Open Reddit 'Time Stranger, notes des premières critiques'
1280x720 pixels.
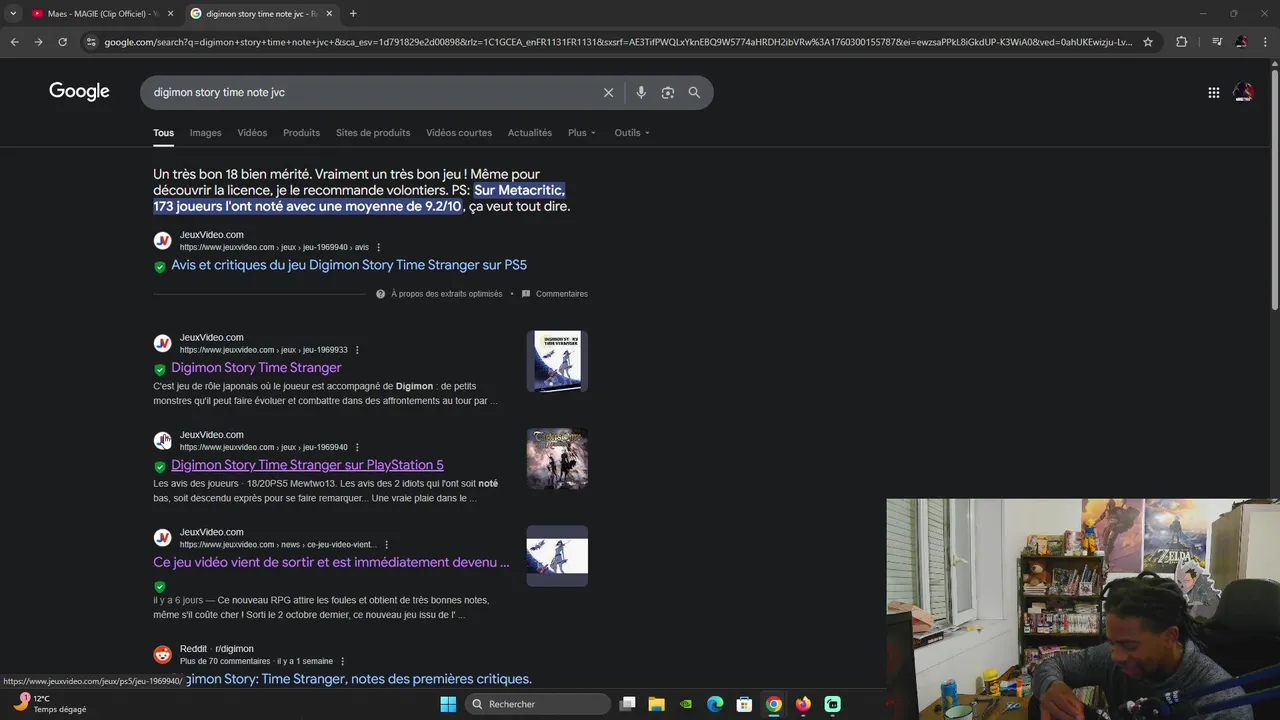[357, 679]
